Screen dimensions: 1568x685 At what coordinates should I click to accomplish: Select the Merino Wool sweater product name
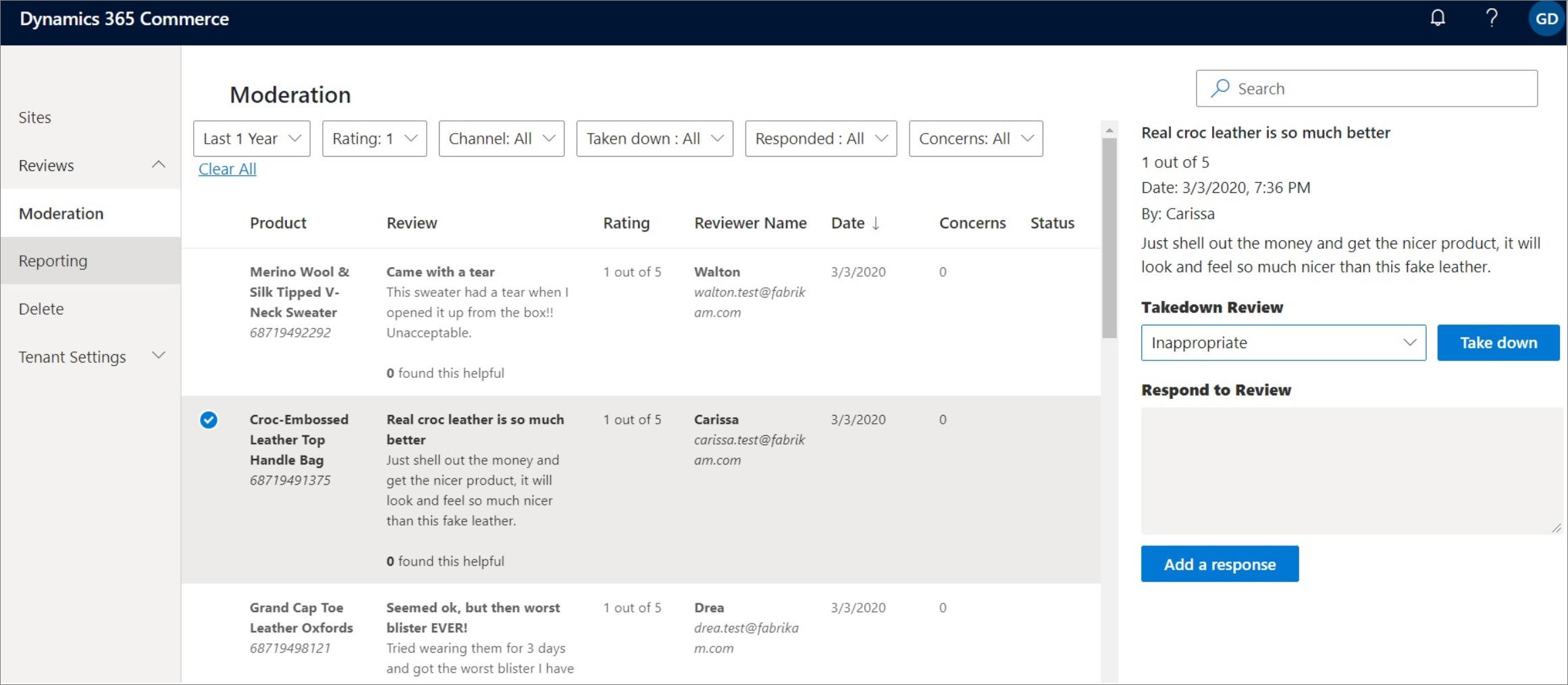point(299,292)
